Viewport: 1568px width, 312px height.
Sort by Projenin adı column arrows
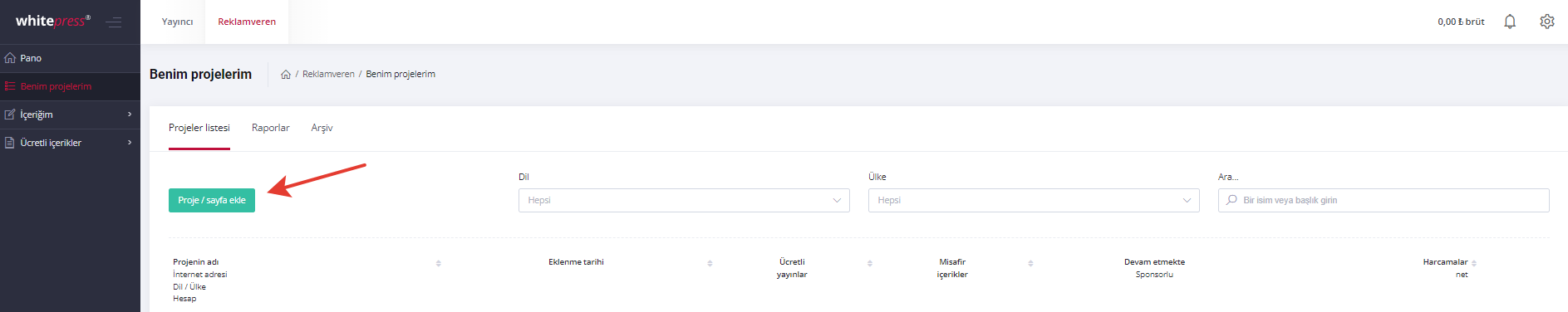439,263
